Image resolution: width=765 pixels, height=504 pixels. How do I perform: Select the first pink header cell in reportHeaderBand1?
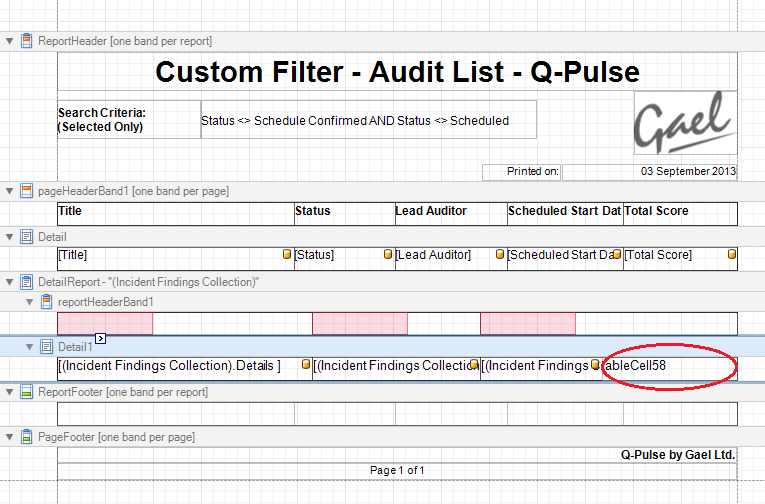105,323
